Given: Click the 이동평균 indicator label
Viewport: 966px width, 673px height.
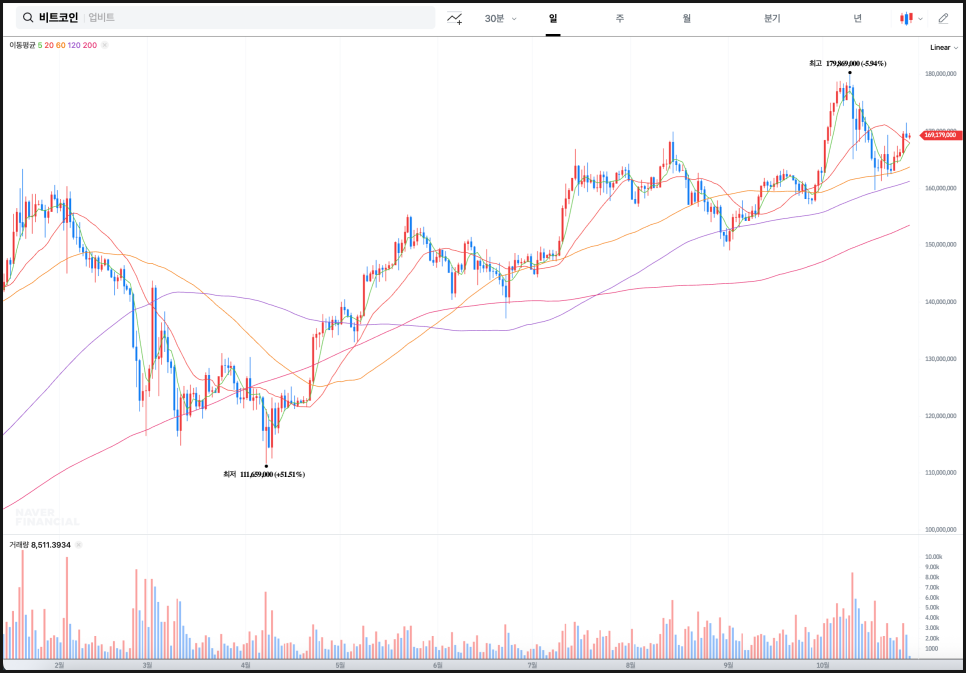Looking at the screenshot, I should [22, 45].
